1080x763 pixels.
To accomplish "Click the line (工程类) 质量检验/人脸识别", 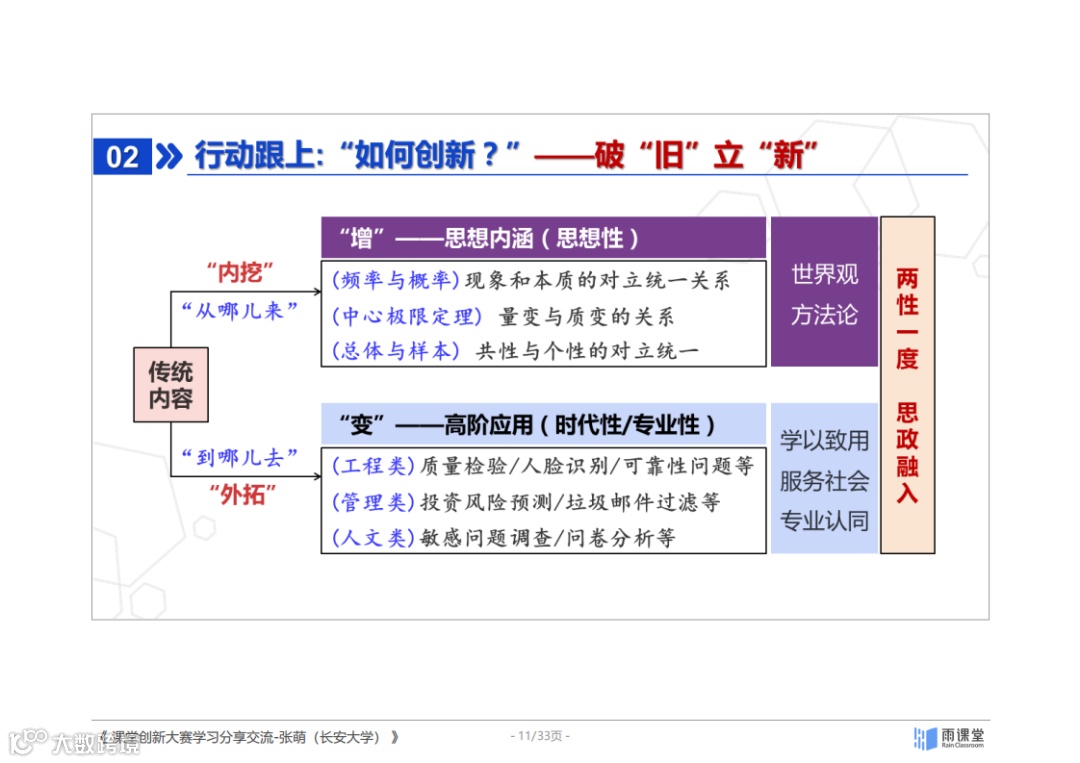I will 543,466.
